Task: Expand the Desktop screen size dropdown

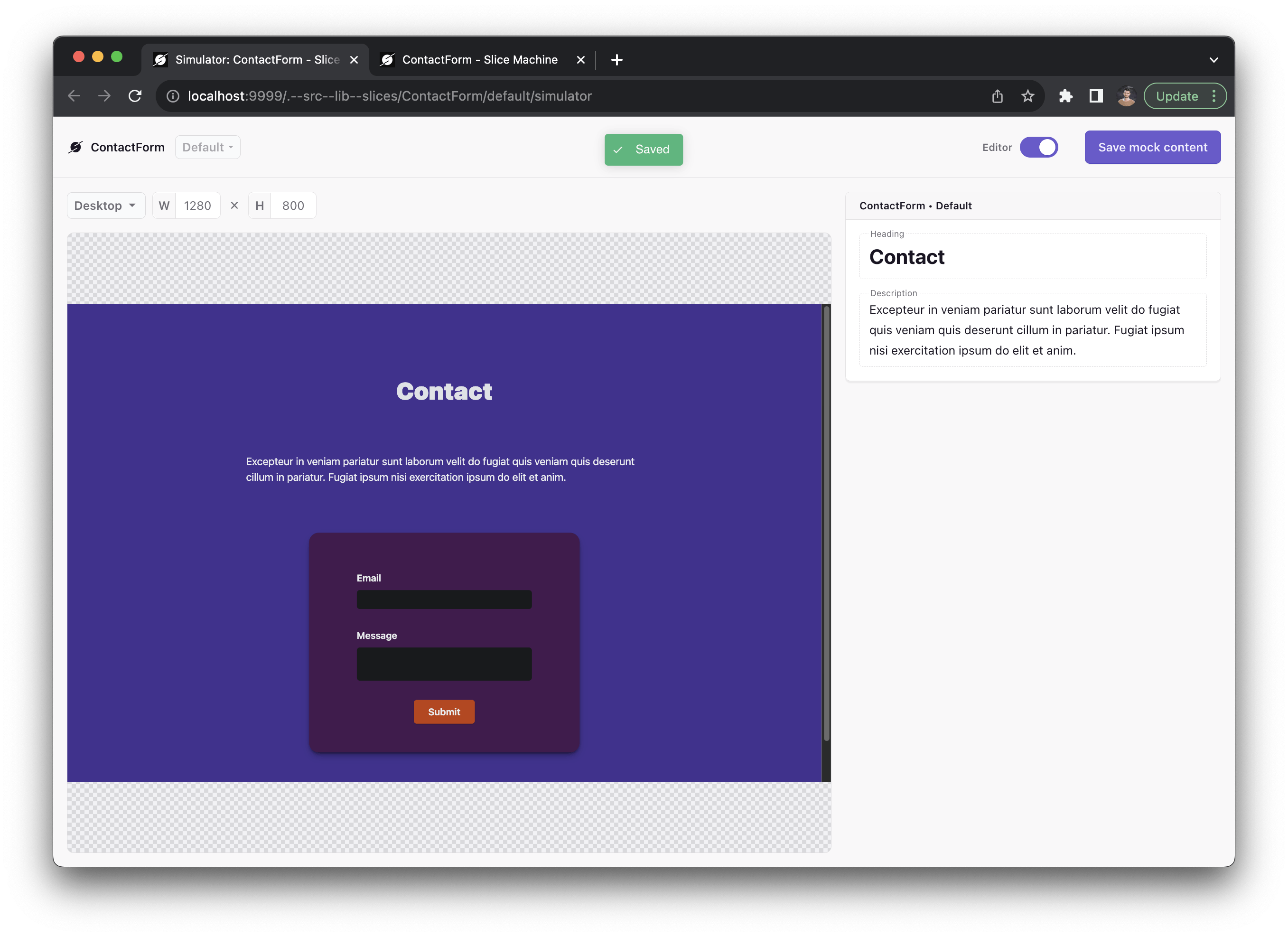Action: (106, 206)
